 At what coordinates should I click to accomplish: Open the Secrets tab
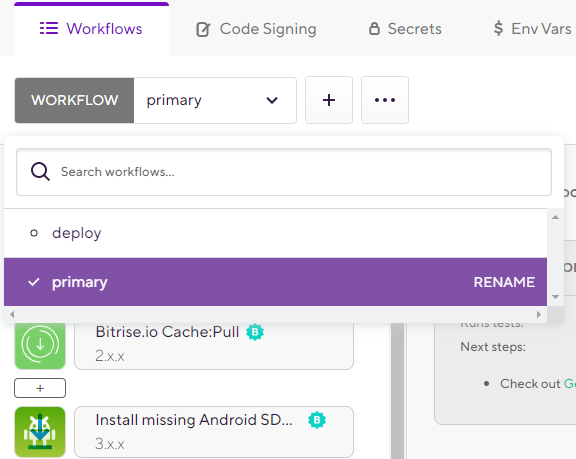pyautogui.click(x=405, y=29)
